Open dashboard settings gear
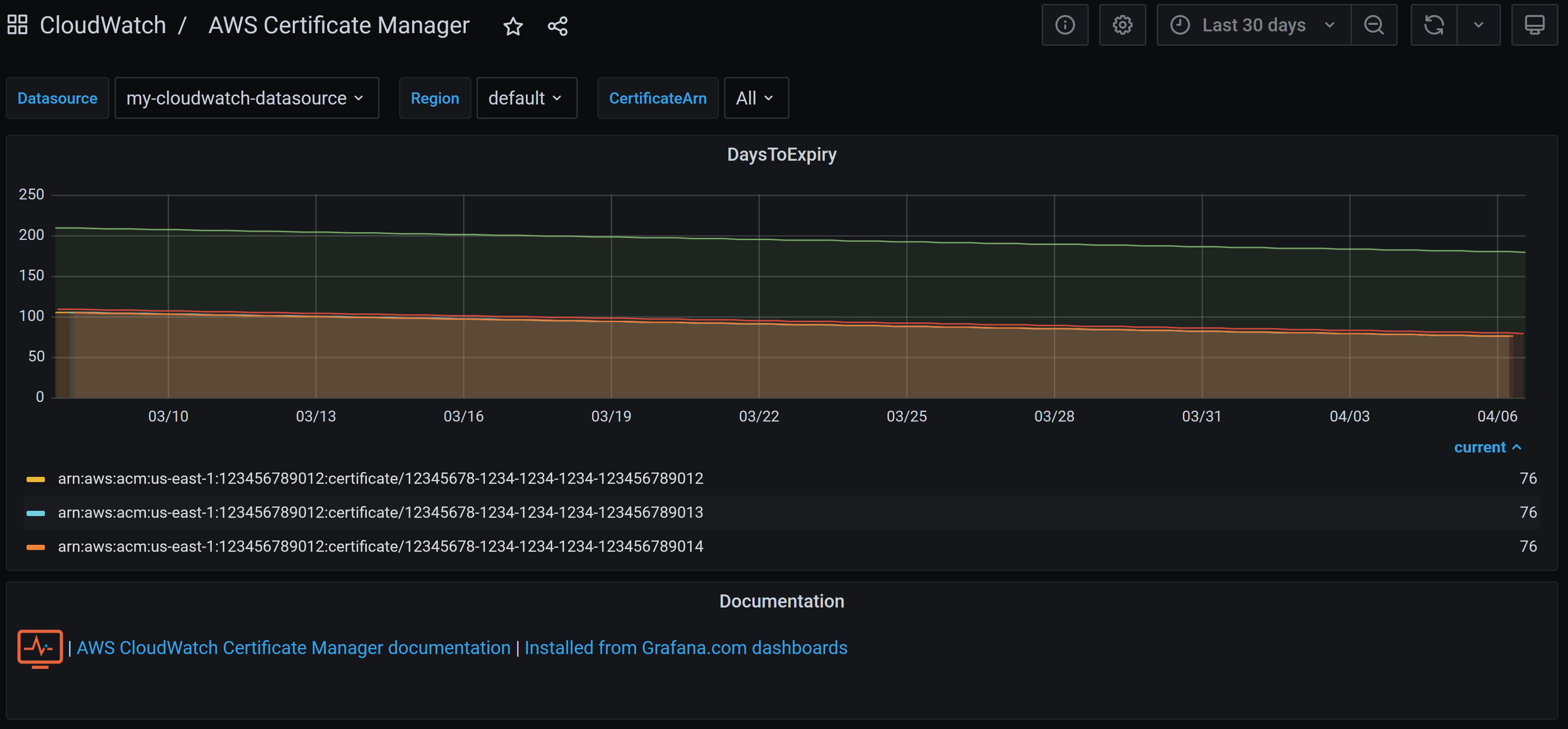Screen dimensions: 1568x729 (1122, 25)
